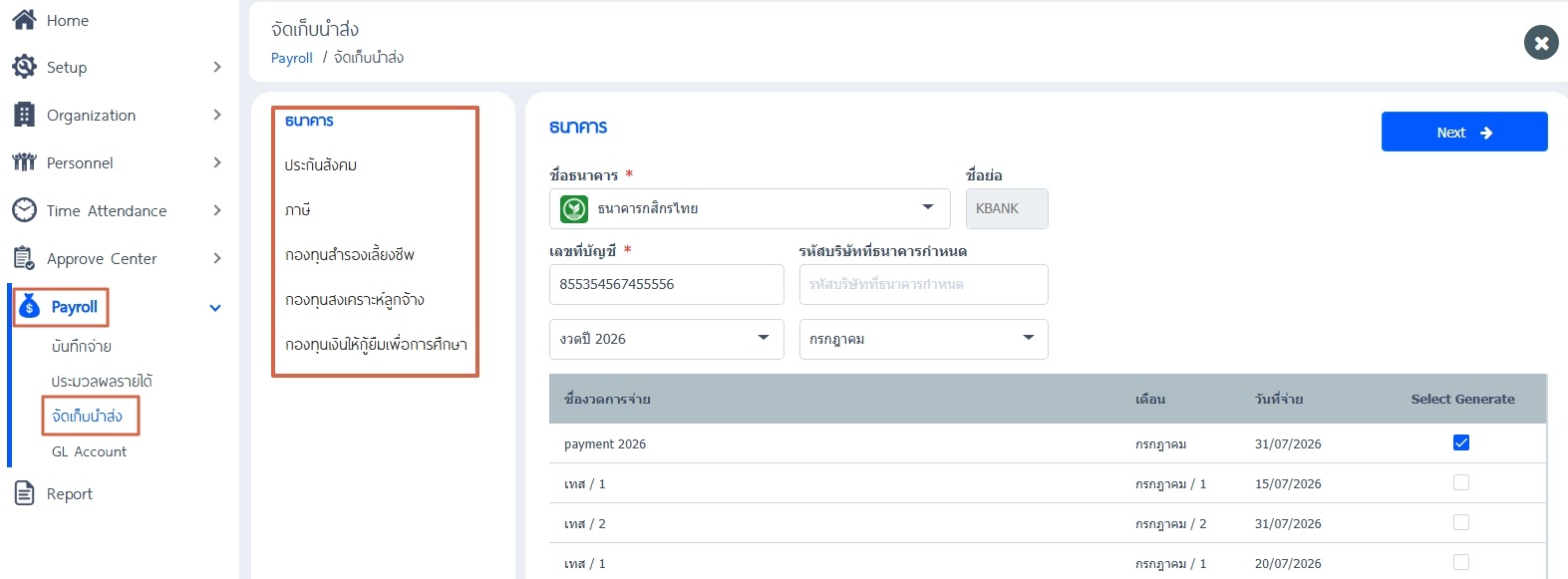Open the งวดปี 2026 year dropdown
The width and height of the screenshot is (1568, 579).
(x=666, y=339)
